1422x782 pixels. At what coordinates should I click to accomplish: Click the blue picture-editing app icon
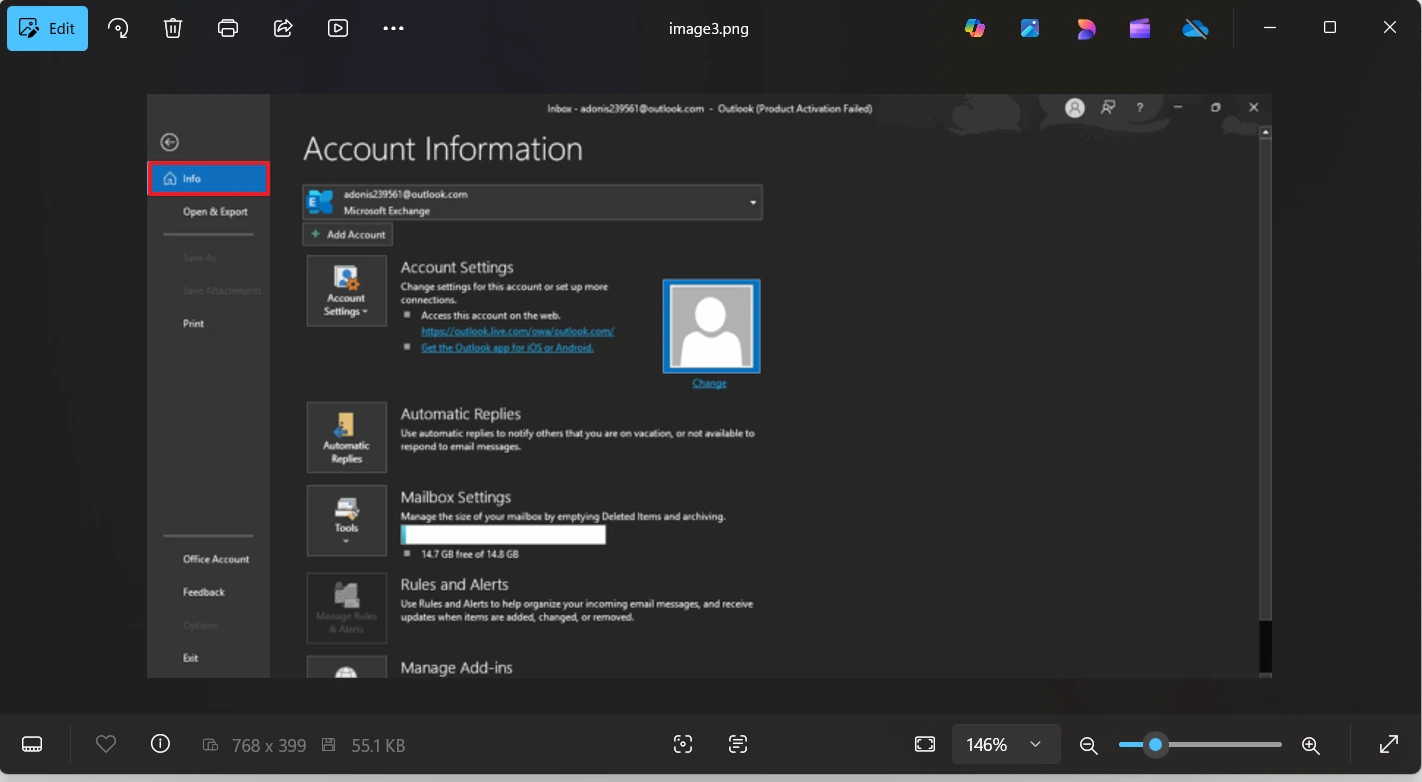tap(1030, 28)
